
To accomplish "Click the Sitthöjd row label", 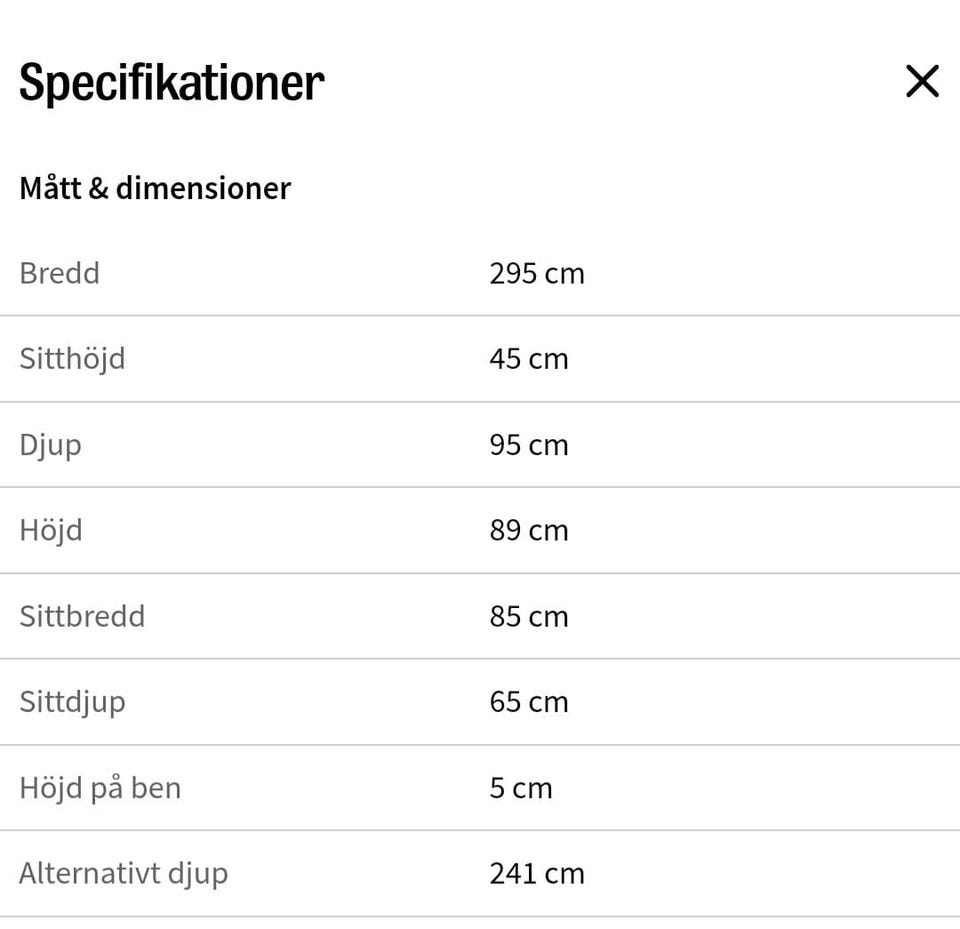I will [72, 359].
